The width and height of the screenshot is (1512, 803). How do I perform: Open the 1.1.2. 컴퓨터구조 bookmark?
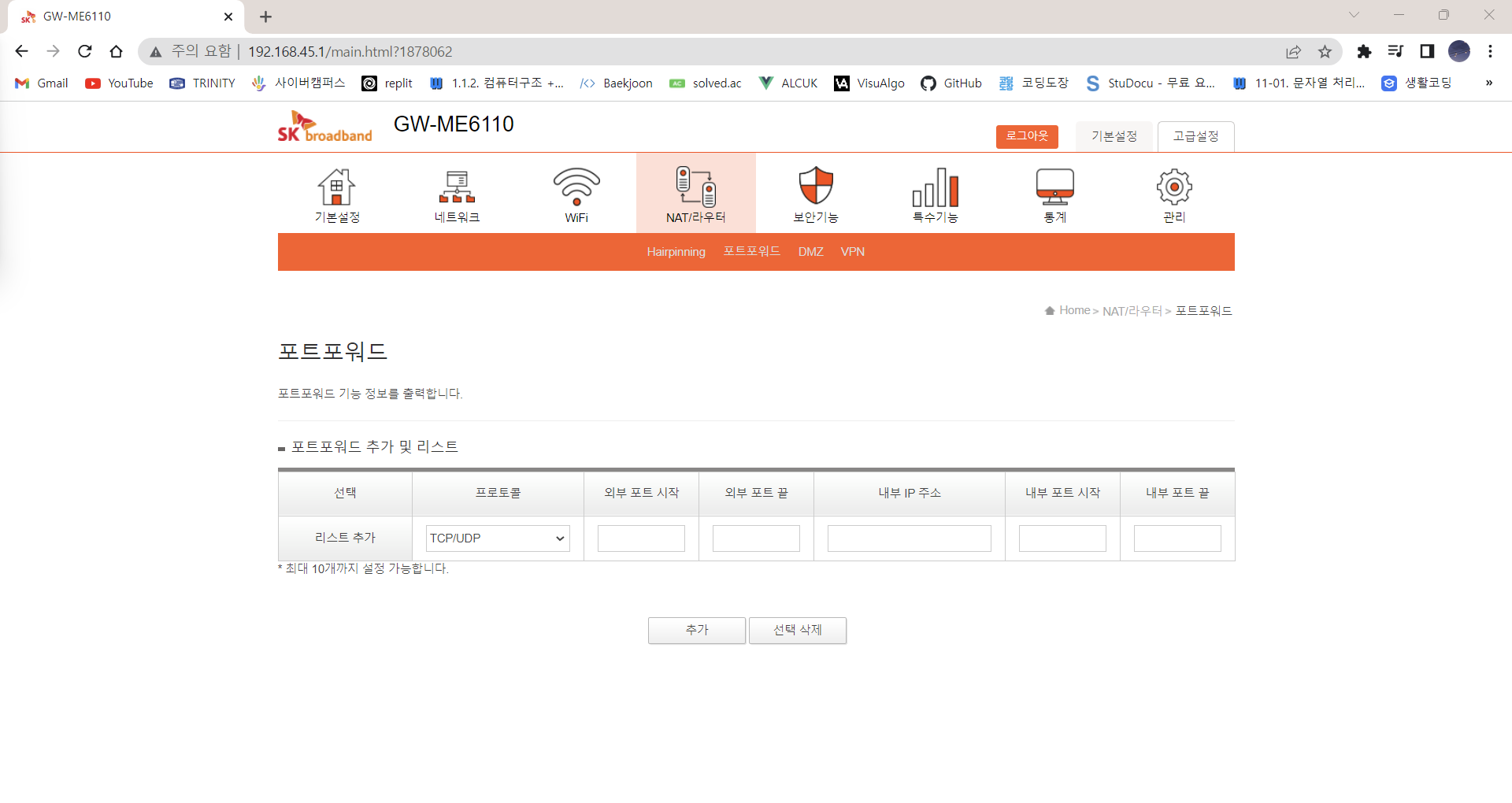click(x=497, y=83)
